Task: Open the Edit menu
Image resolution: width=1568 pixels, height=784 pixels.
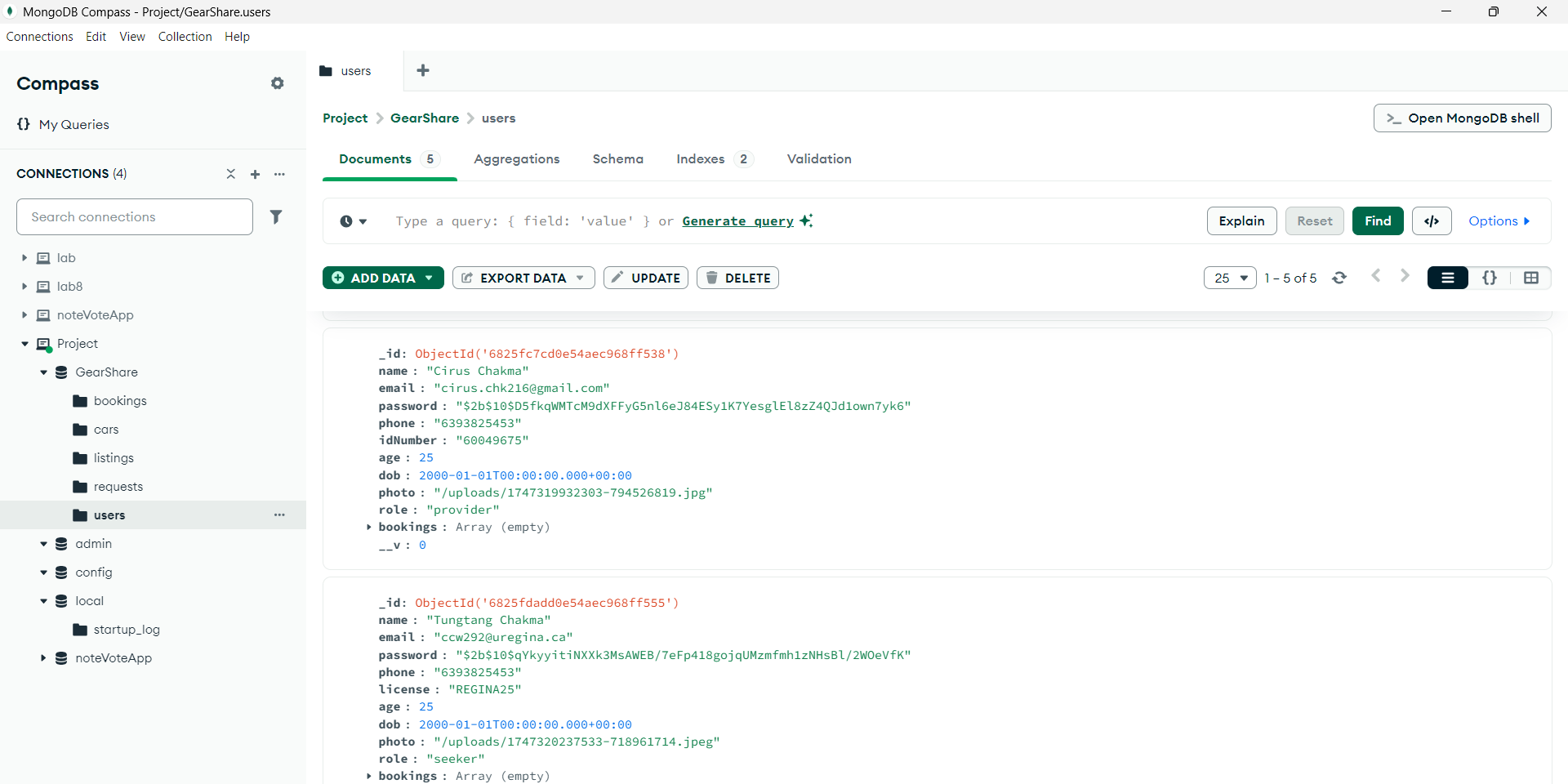Action: (96, 37)
